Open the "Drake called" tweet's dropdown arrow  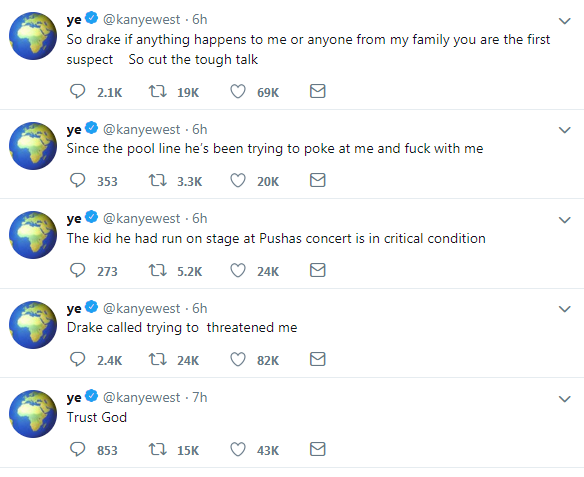coord(565,309)
